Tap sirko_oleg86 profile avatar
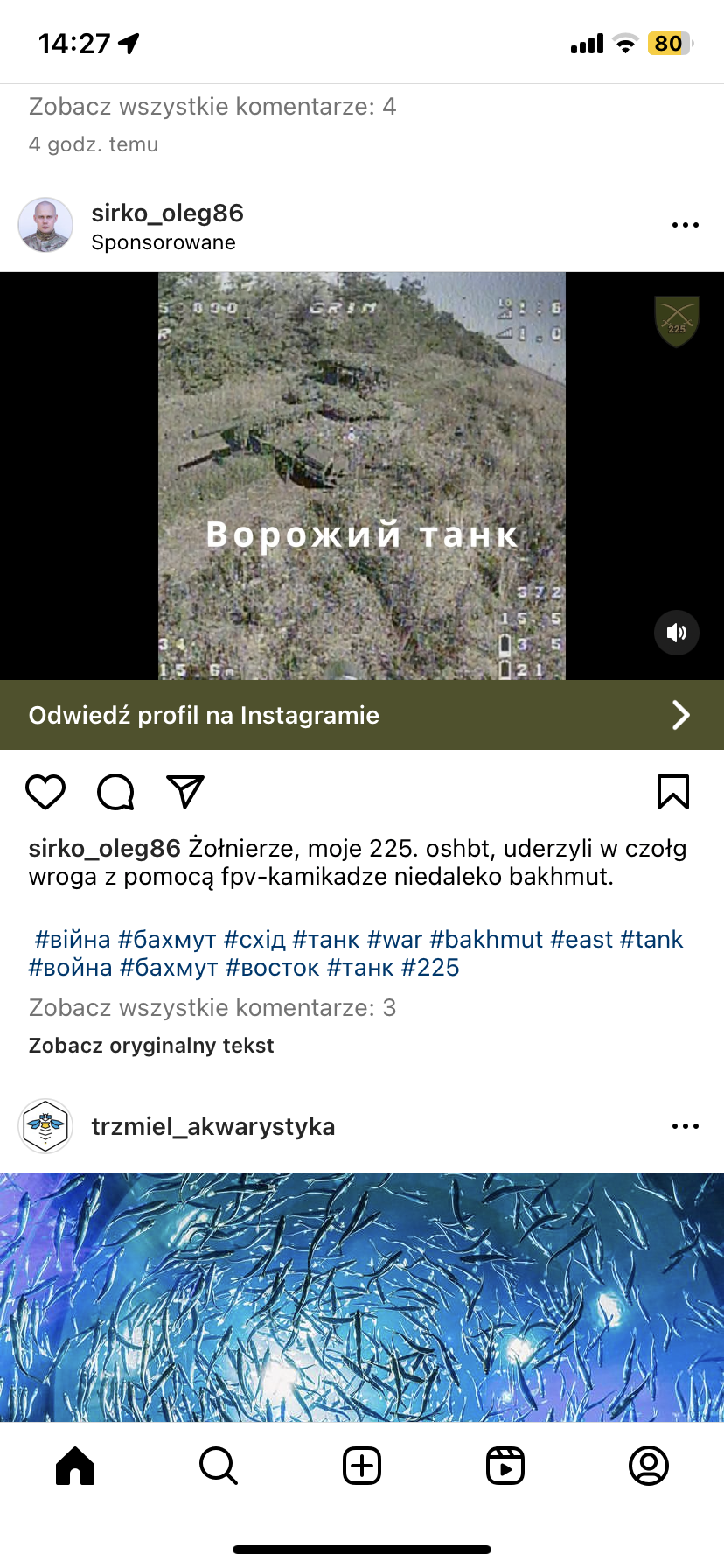The width and height of the screenshot is (724, 1568). 45,225
